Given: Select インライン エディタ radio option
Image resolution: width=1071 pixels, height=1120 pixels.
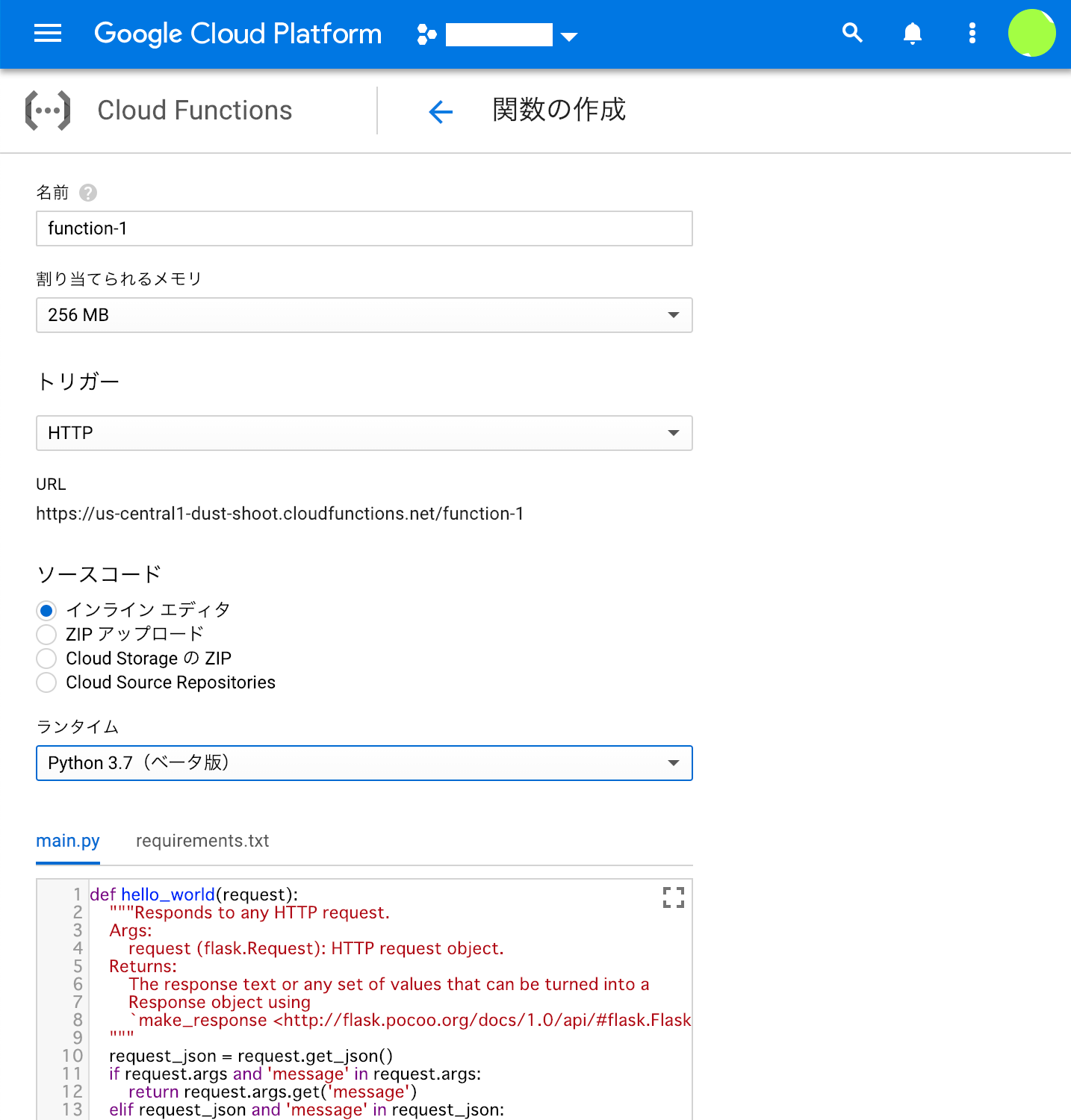Looking at the screenshot, I should coord(46,611).
